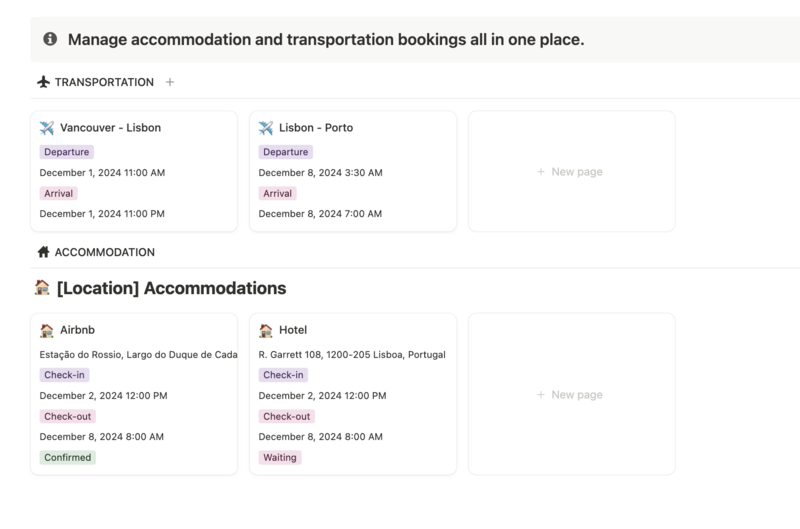
Task: Open the [Location] Accommodations database title
Action: 171,288
